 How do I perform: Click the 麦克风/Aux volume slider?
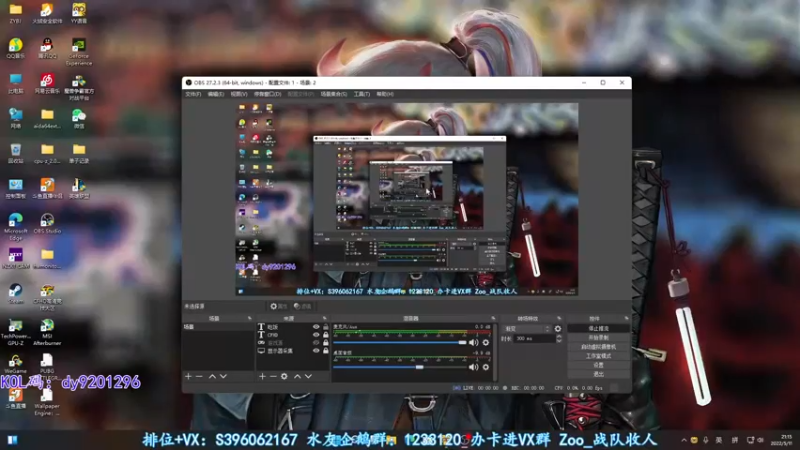coord(399,342)
